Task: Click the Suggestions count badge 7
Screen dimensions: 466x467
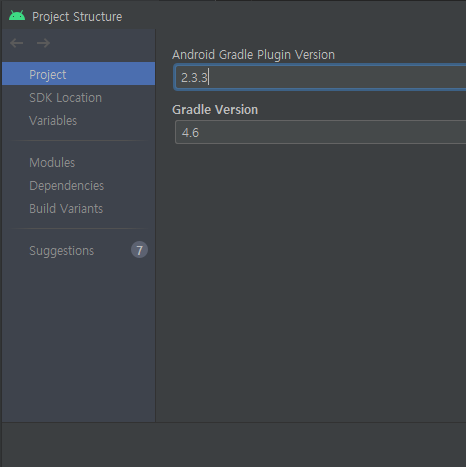Action: click(139, 250)
